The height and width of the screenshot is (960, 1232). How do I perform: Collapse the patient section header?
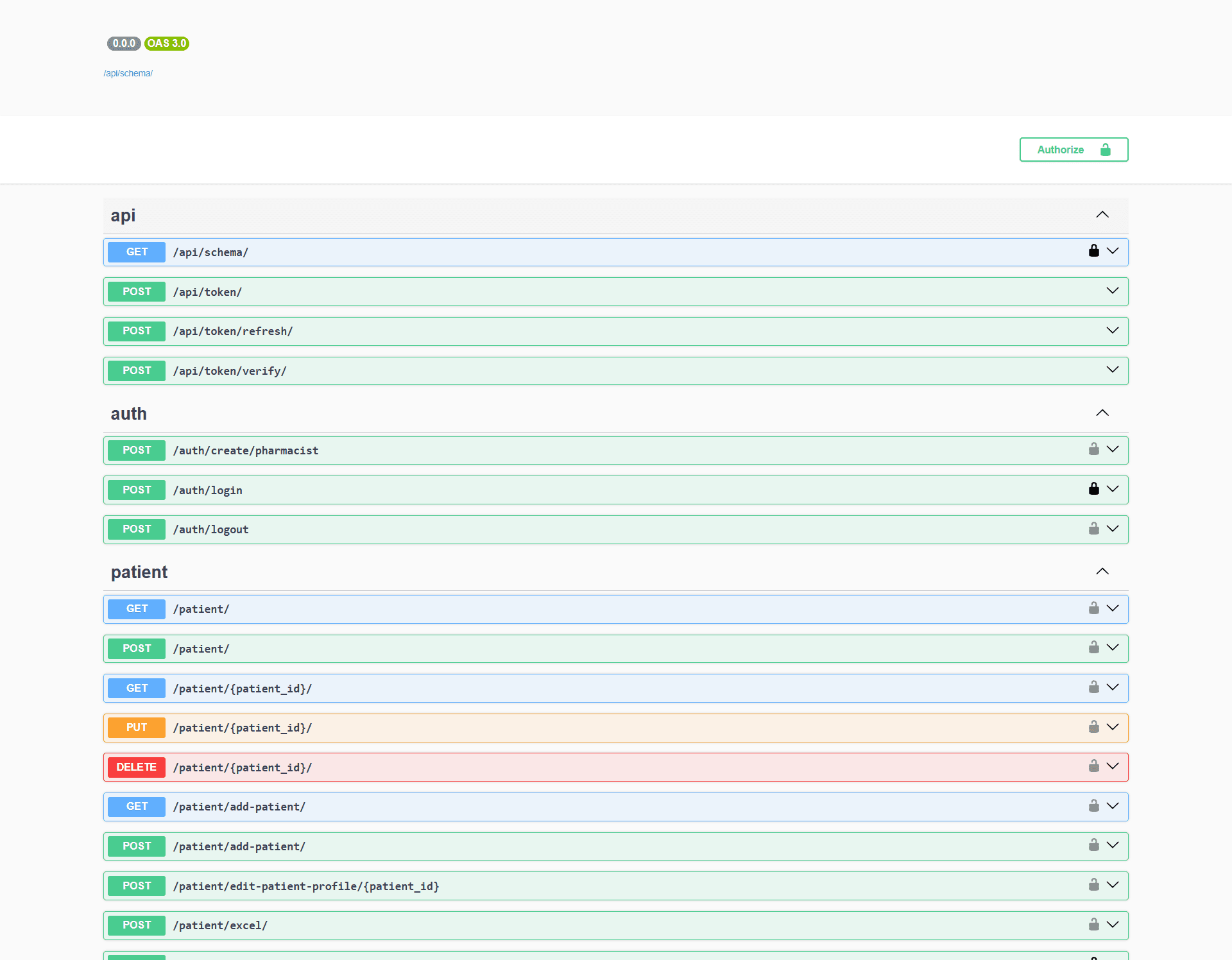click(1103, 570)
